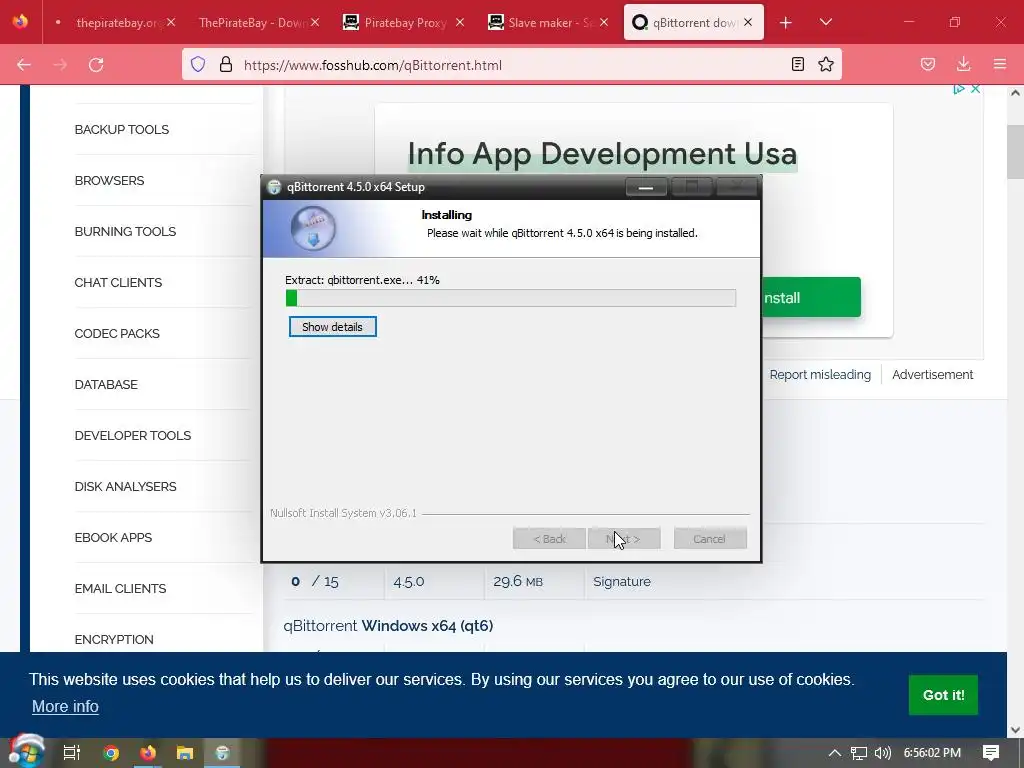Close the Piratebay Proxy tab
The height and width of the screenshot is (768, 1024).
pos(460,22)
